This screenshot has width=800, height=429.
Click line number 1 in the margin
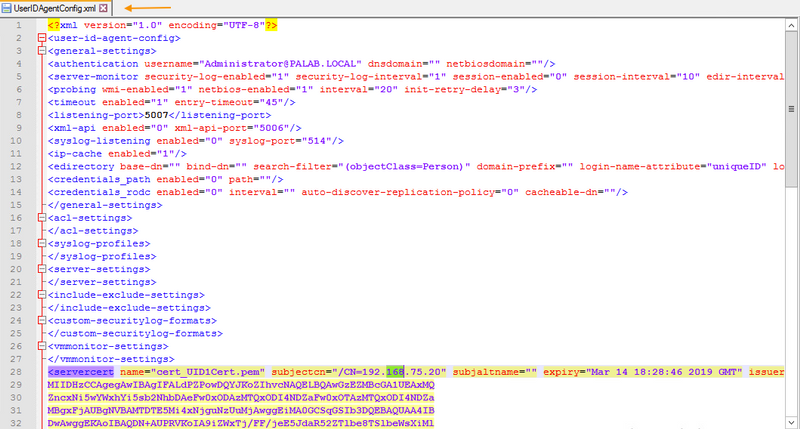pos(19,25)
